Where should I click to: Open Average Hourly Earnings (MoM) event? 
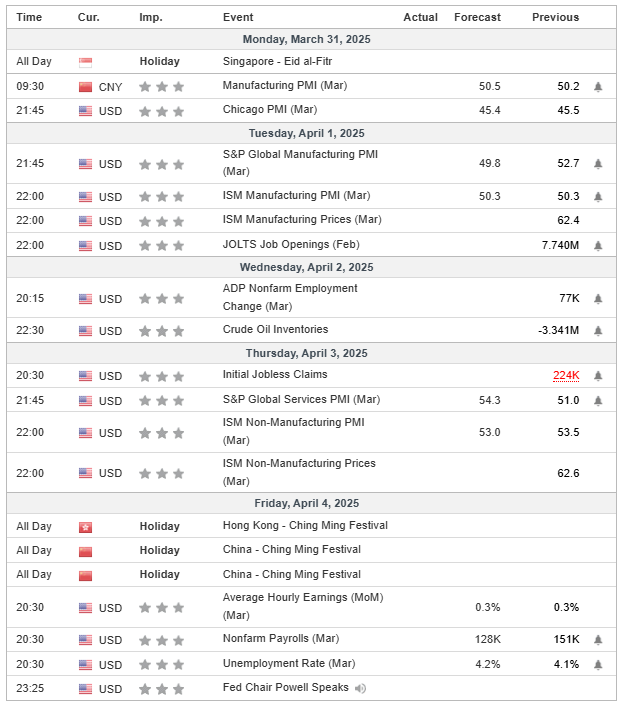click(x=303, y=606)
